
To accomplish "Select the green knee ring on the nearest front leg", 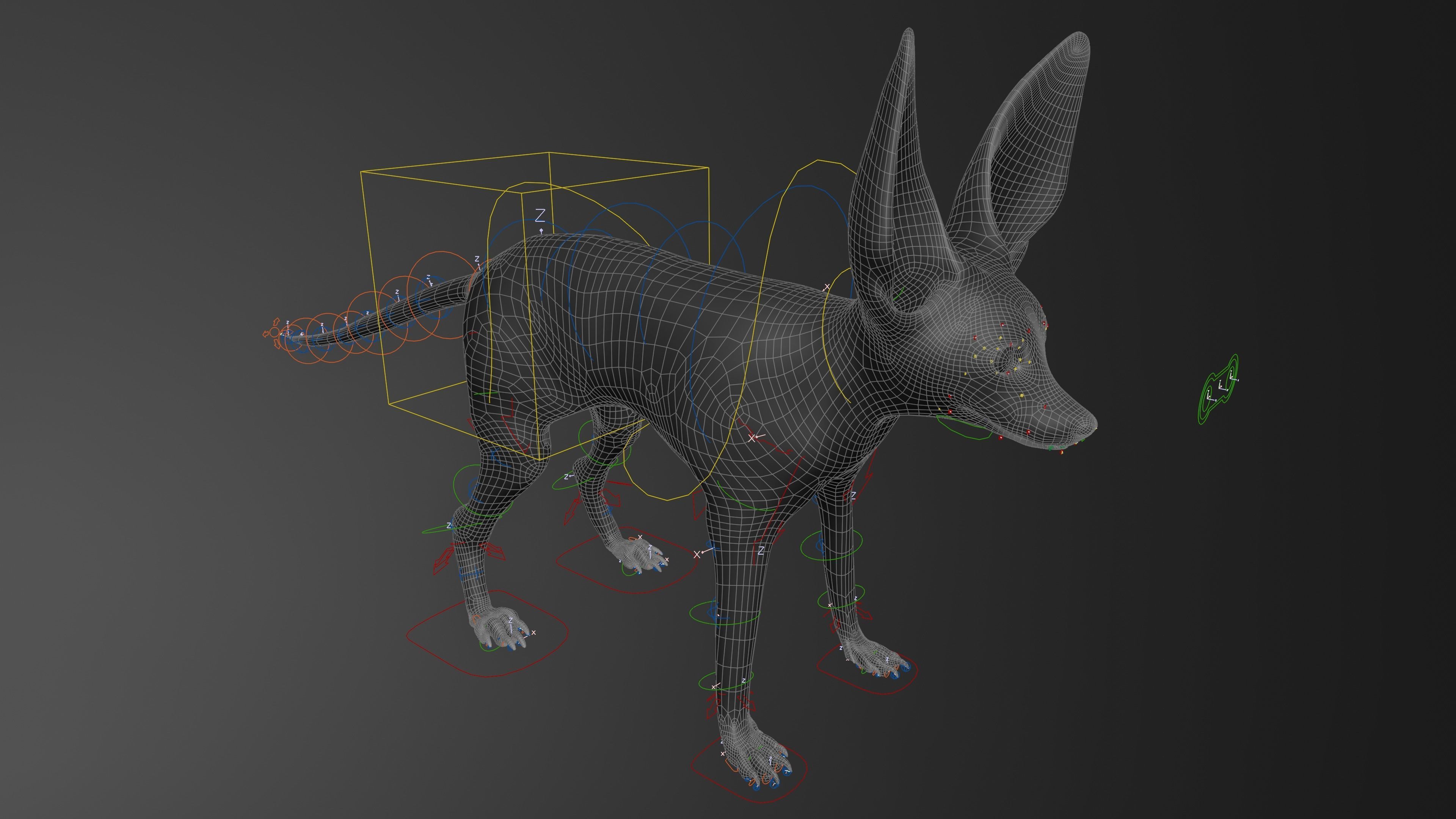I will coord(725,613).
